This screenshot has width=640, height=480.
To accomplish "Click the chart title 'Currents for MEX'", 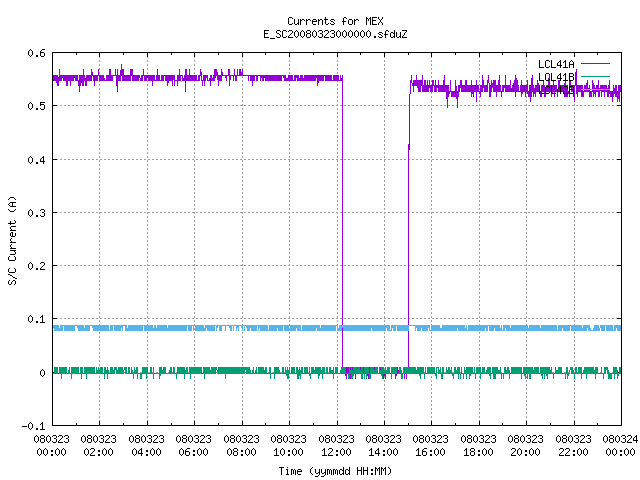I will [x=335, y=21].
